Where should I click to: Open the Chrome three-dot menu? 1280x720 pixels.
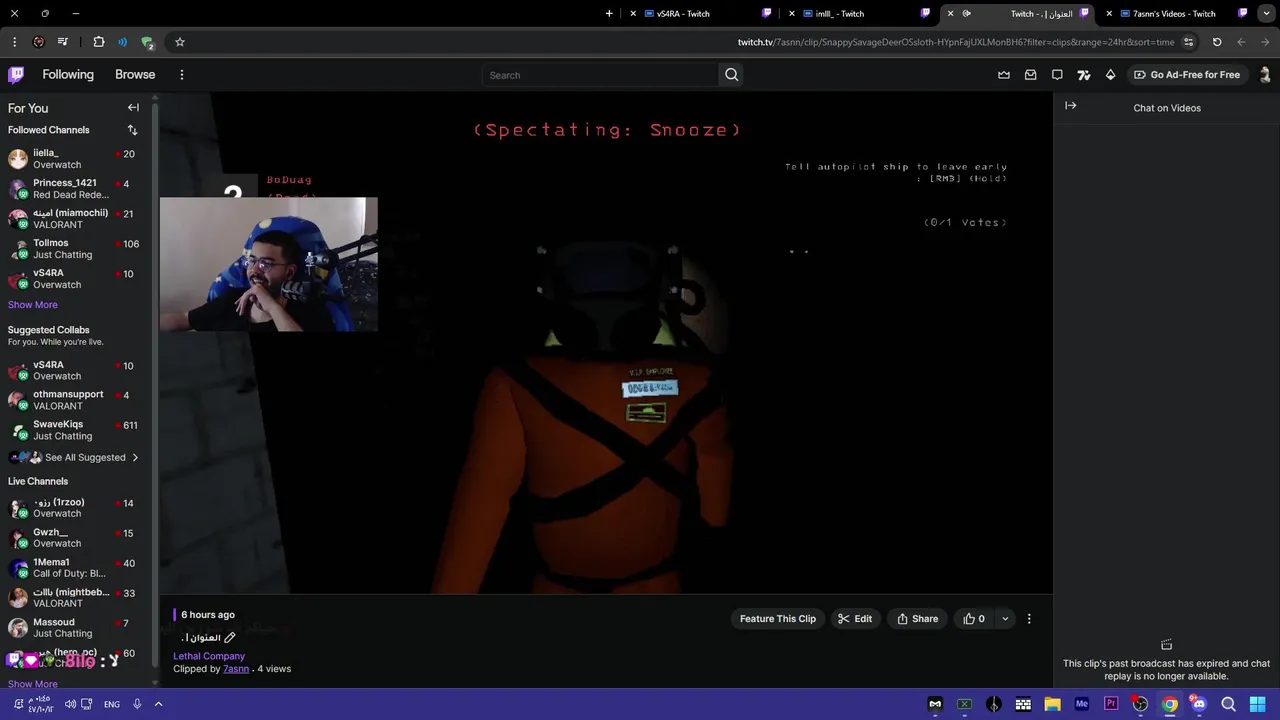click(14, 42)
